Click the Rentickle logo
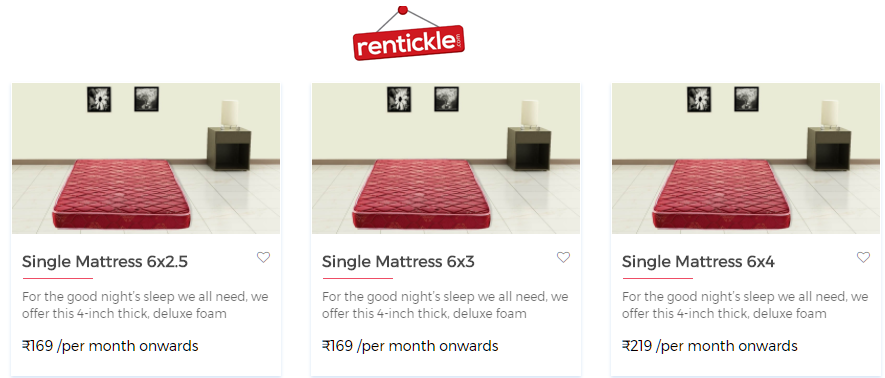The image size is (885, 378). 409,34
